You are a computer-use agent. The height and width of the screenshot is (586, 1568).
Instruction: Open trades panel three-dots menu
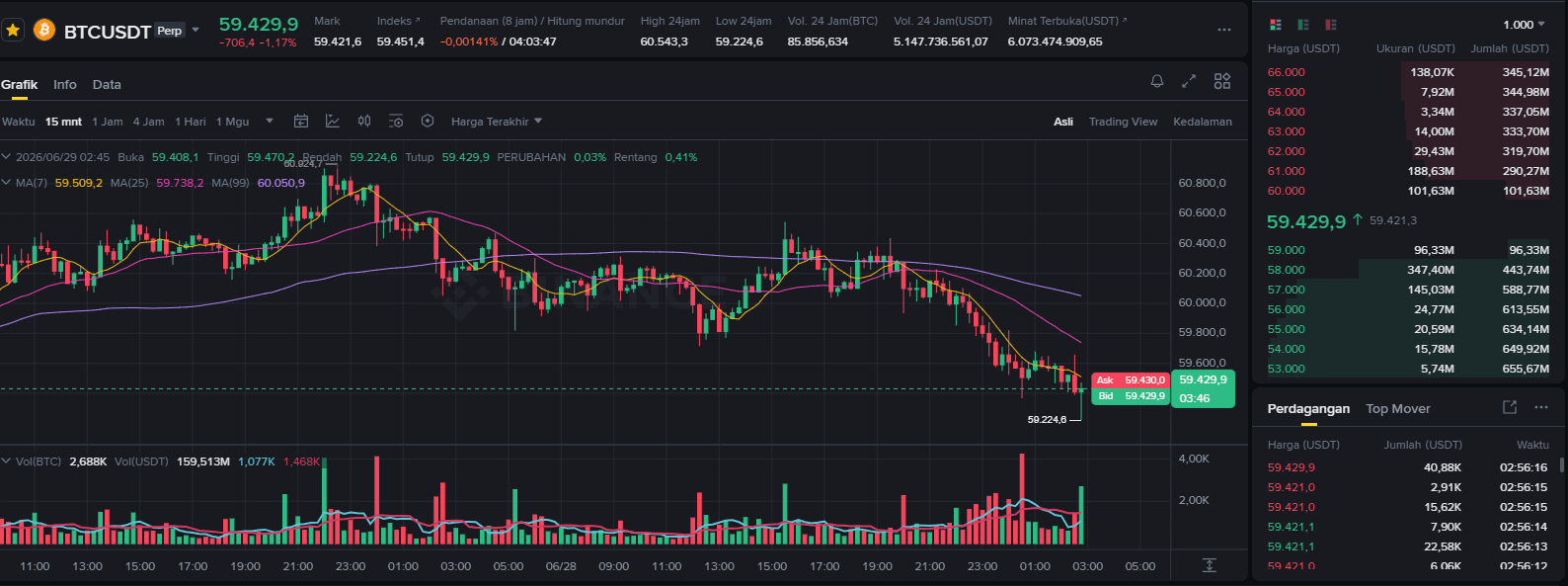coord(1541,407)
